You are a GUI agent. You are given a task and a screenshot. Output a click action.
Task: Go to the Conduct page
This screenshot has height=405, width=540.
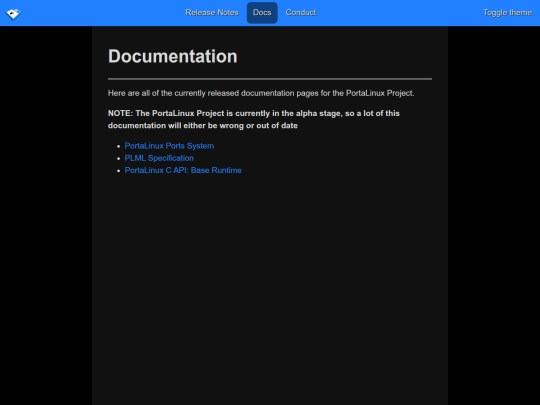301,12
